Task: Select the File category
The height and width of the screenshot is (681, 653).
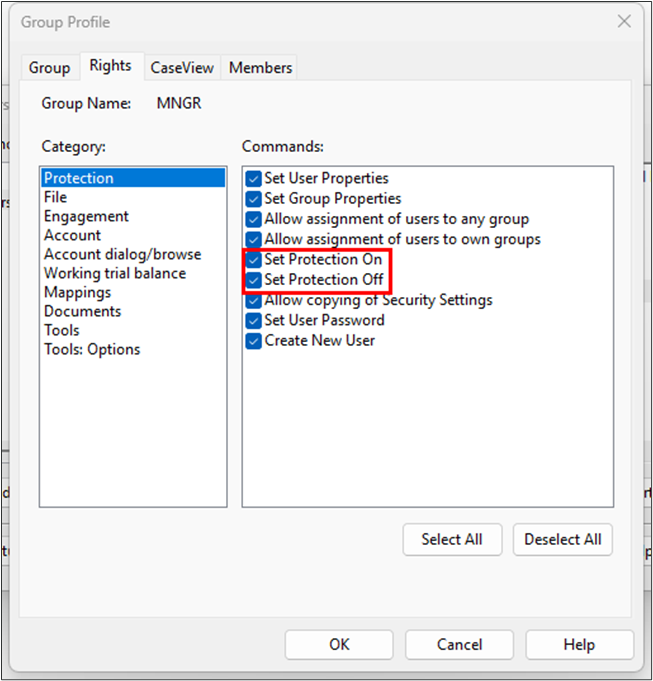Action: 56,197
